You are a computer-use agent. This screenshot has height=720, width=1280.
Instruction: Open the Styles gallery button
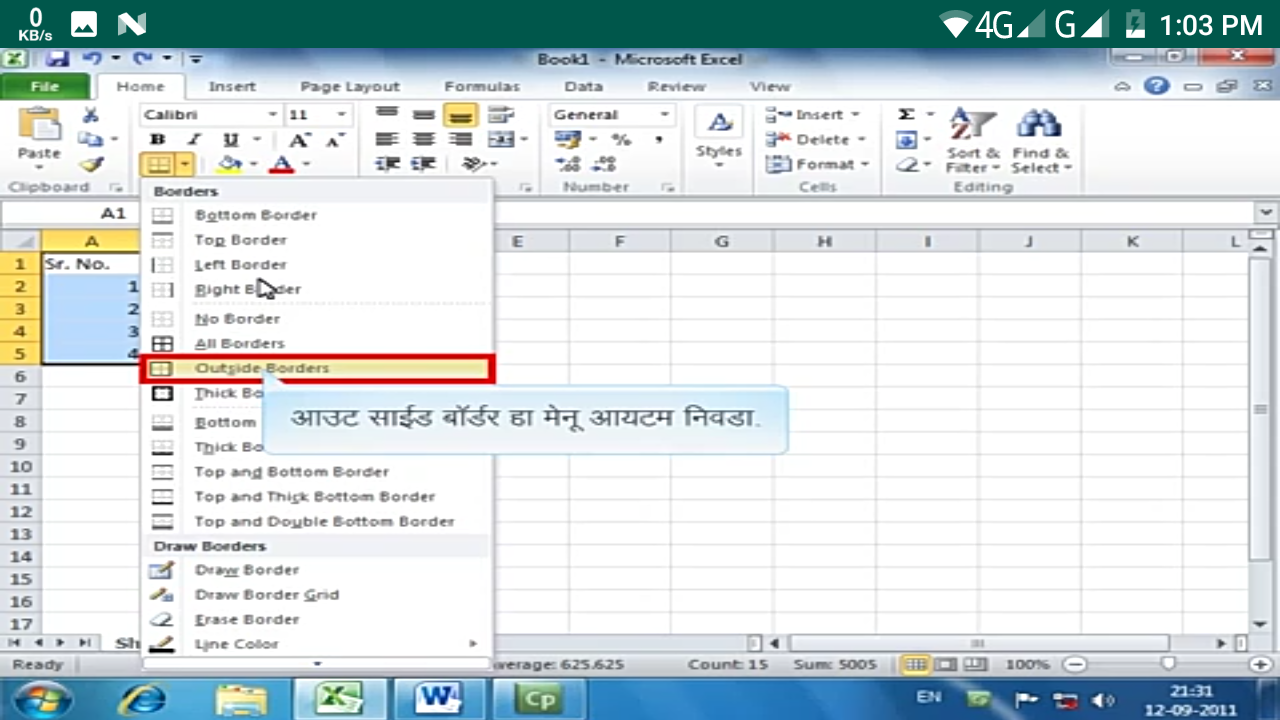point(719,138)
